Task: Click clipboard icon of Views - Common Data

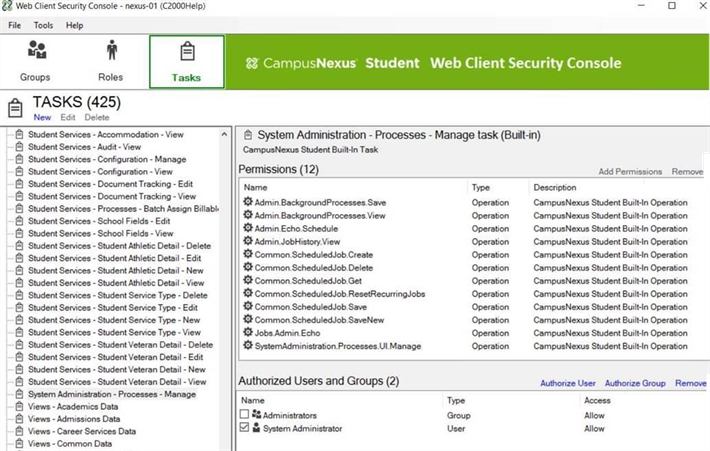Action: click(19, 444)
